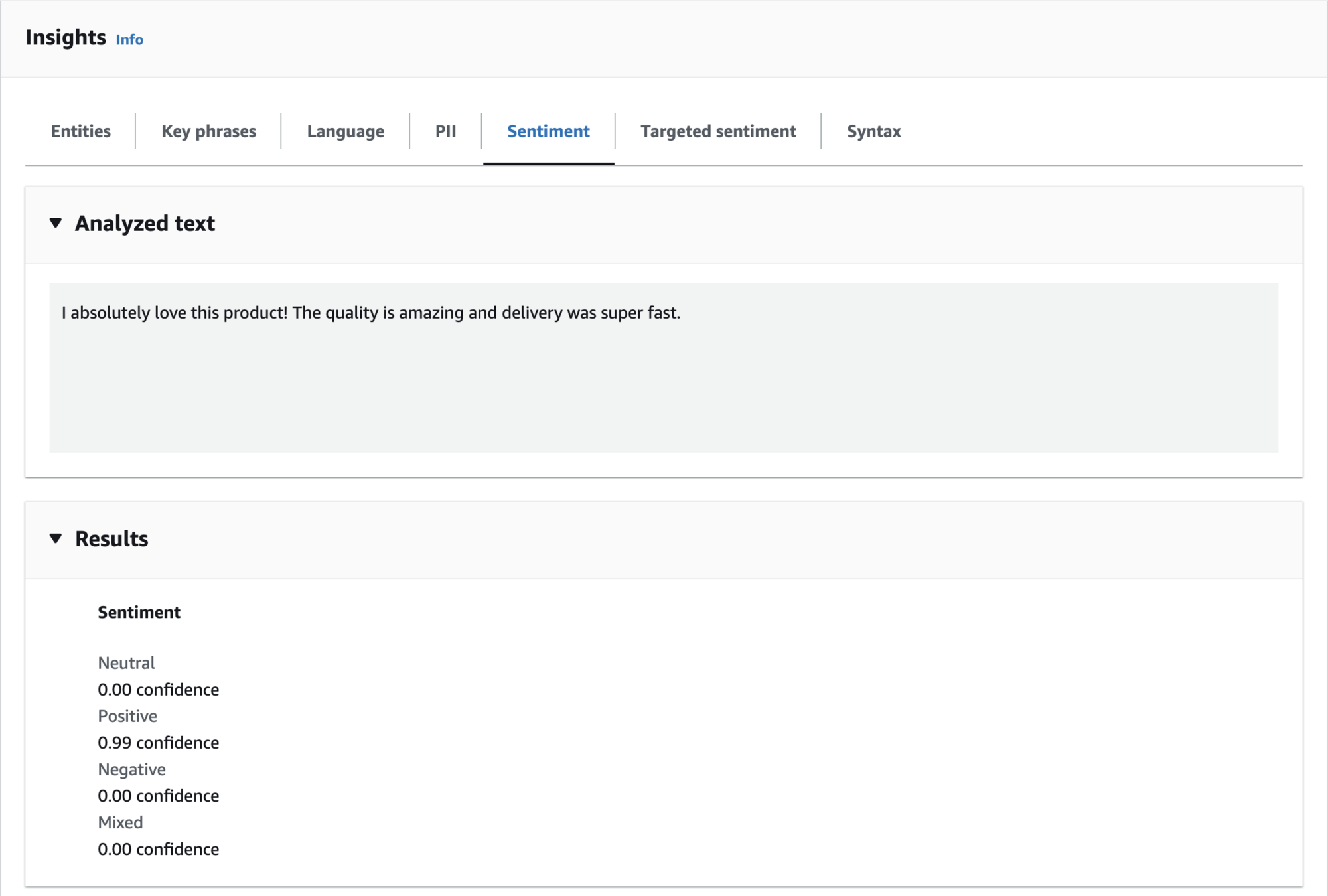The height and width of the screenshot is (896, 1328).
Task: Open the Entities tab
Action: pyautogui.click(x=80, y=131)
